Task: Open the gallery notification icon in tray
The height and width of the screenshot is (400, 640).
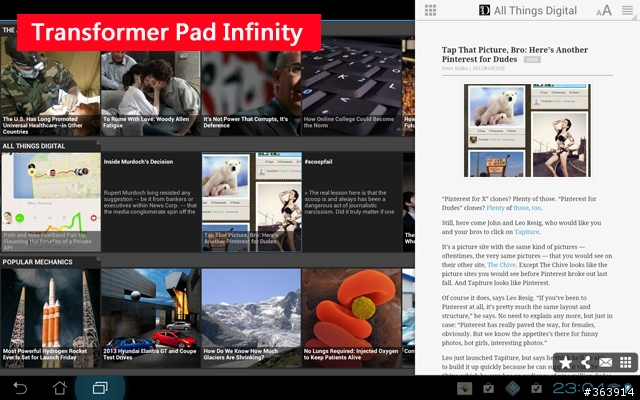Action: coord(464,389)
